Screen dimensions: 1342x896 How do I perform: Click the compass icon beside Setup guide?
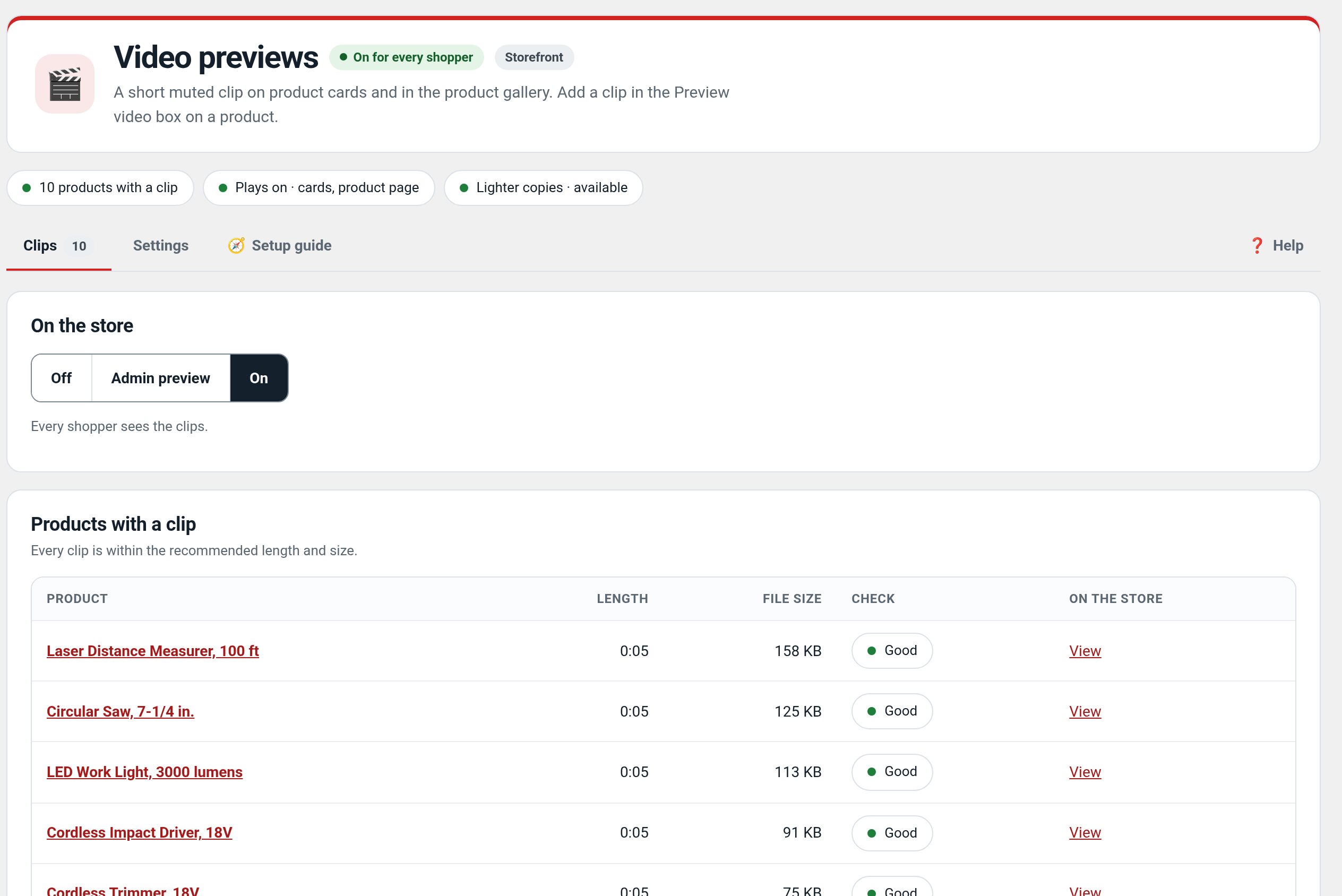click(x=236, y=246)
